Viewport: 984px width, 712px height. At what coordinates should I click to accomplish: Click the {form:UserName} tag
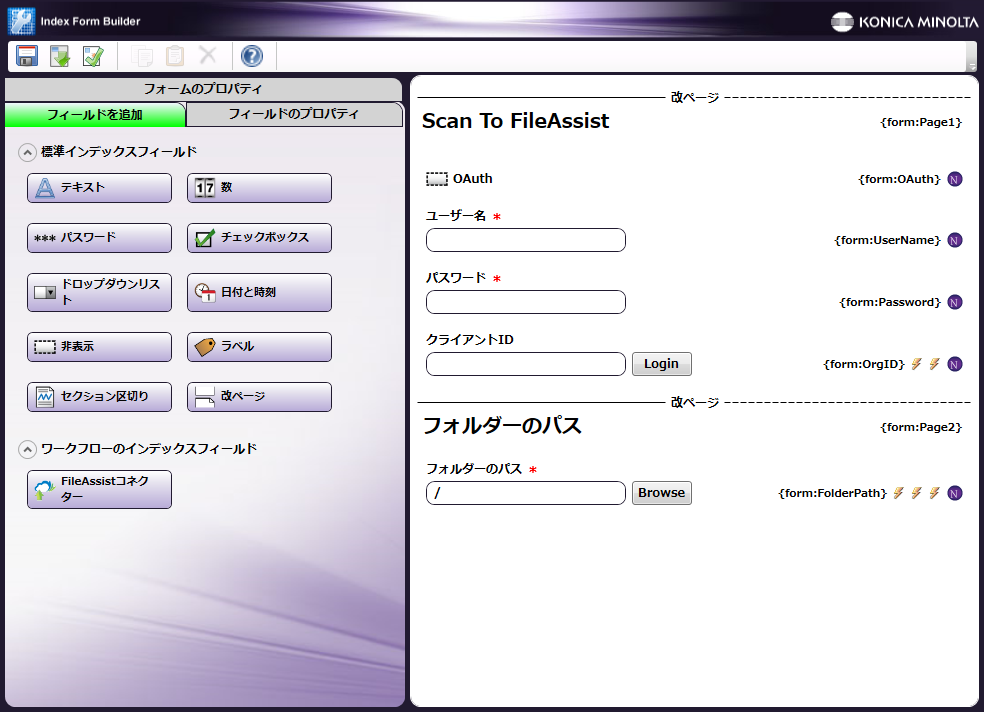coord(887,240)
